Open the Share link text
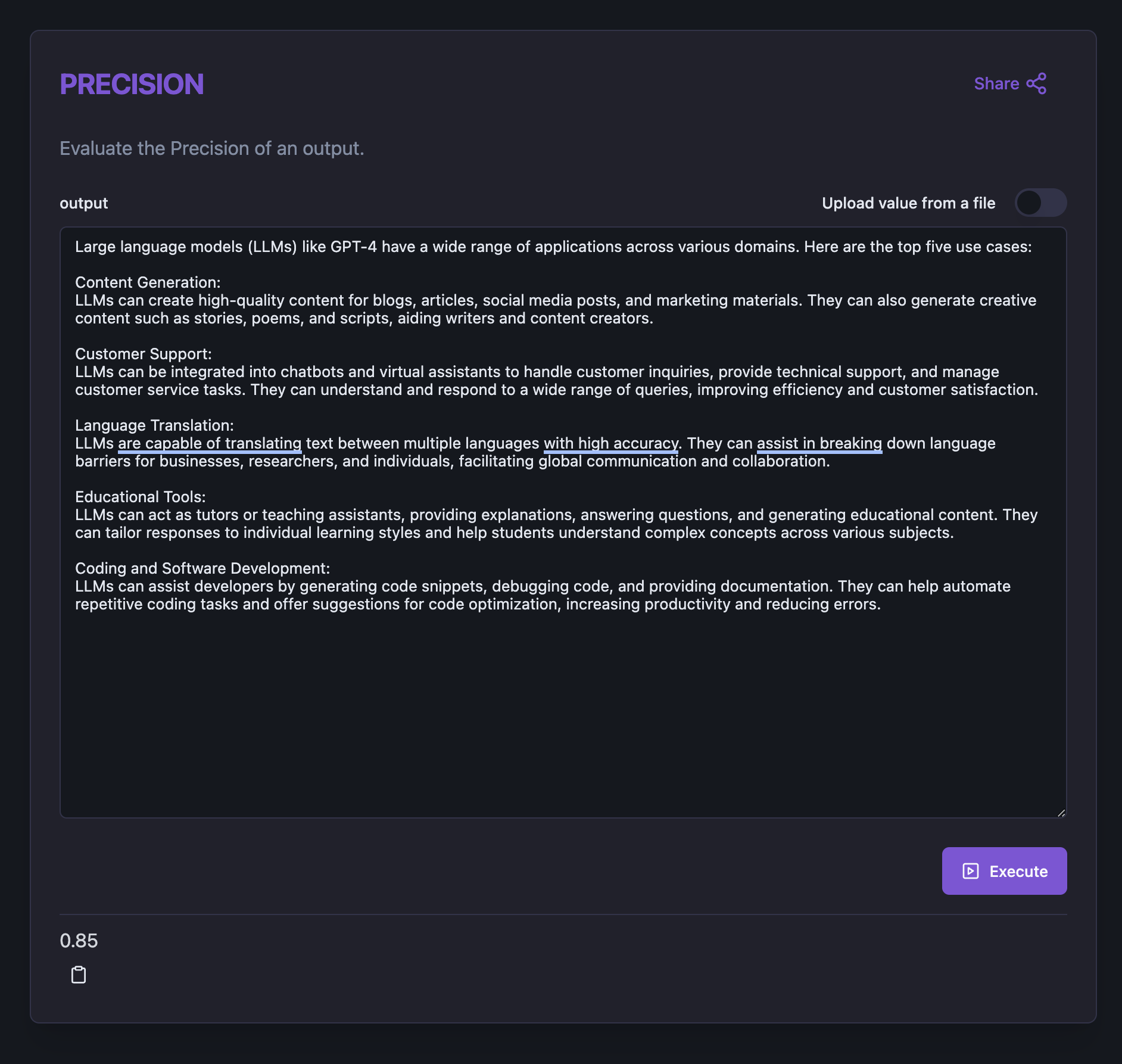 pyautogui.click(x=996, y=84)
